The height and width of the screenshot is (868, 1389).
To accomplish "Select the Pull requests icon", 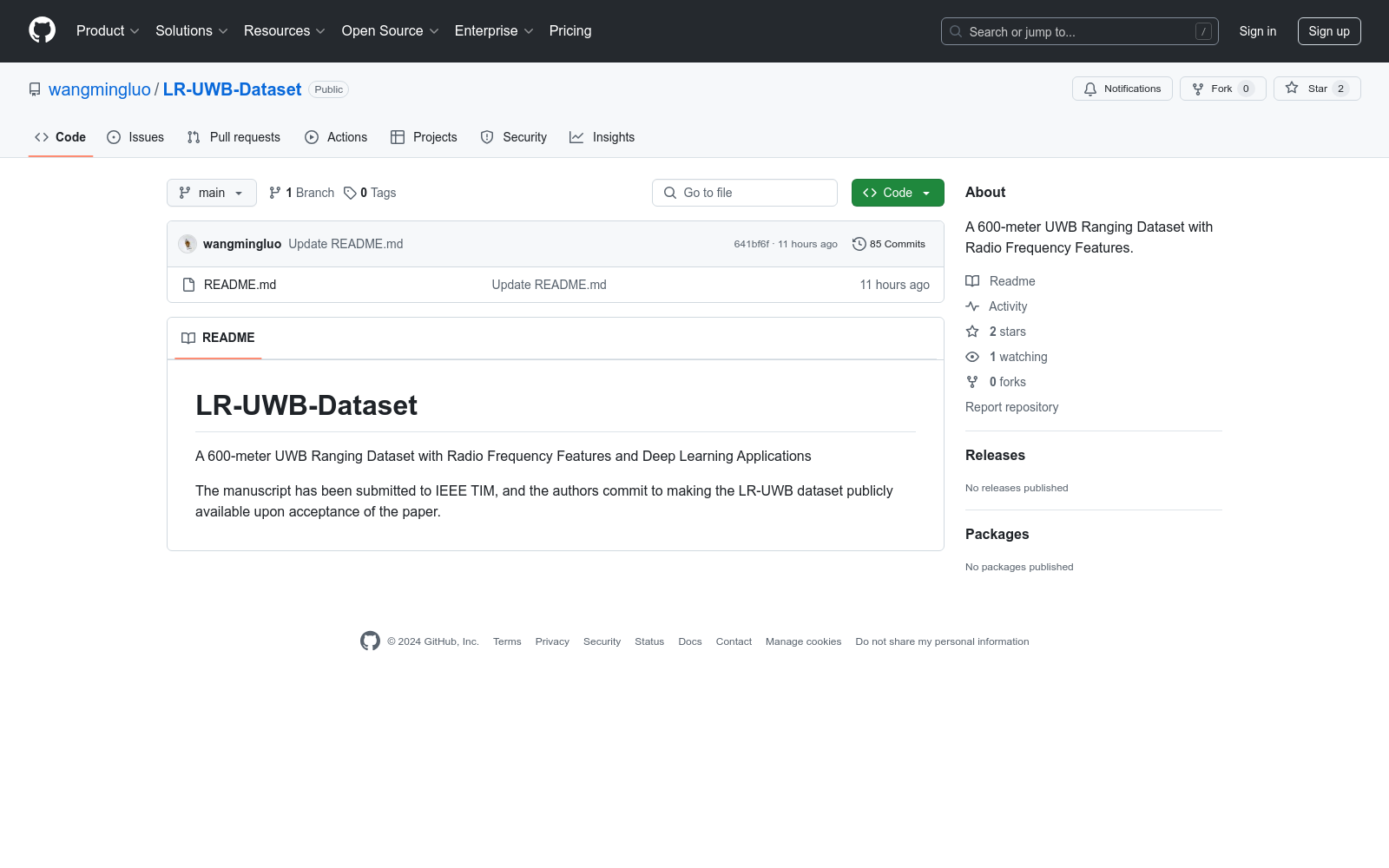I will (x=193, y=137).
